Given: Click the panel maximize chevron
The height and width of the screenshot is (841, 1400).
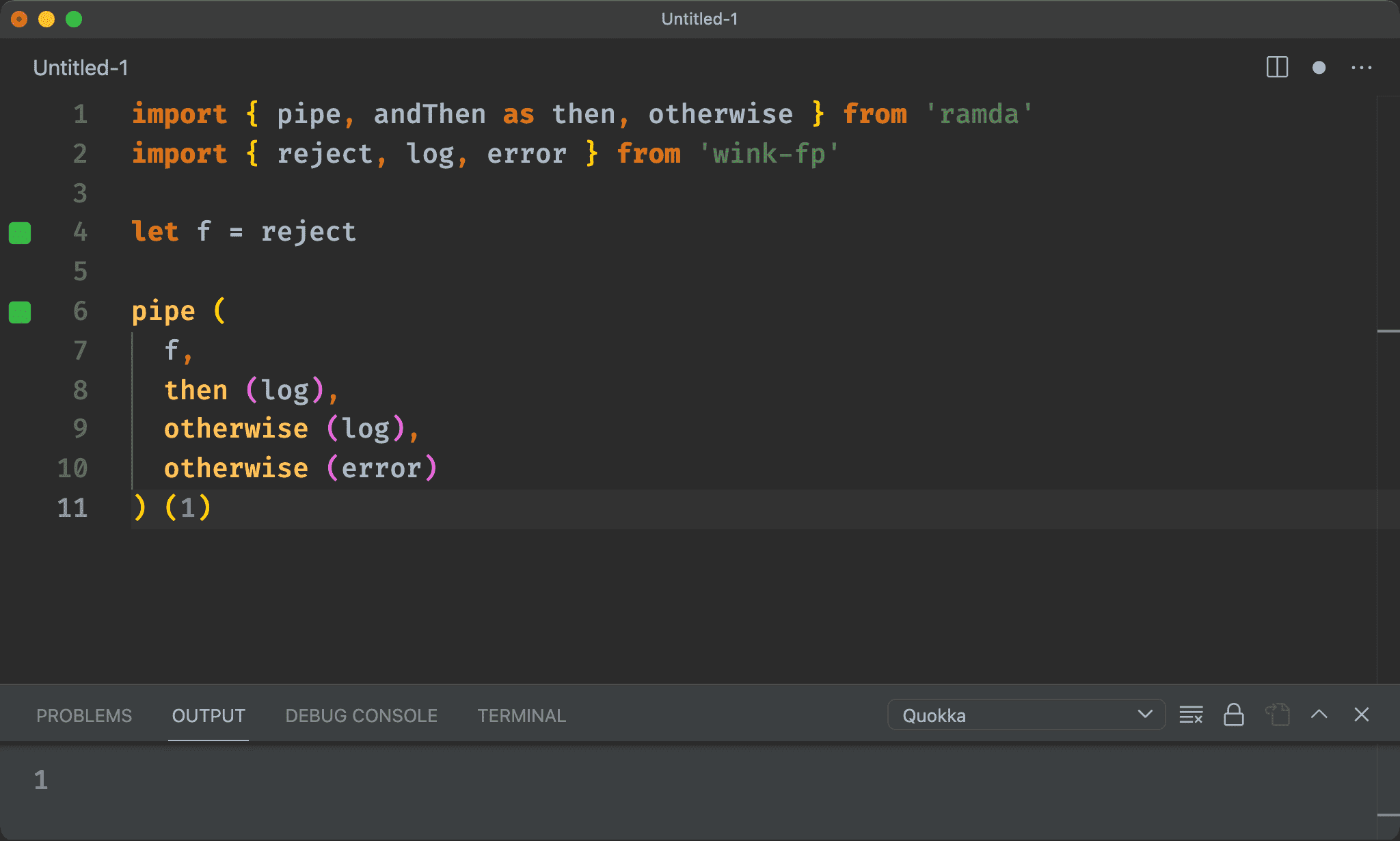Looking at the screenshot, I should click(1321, 715).
